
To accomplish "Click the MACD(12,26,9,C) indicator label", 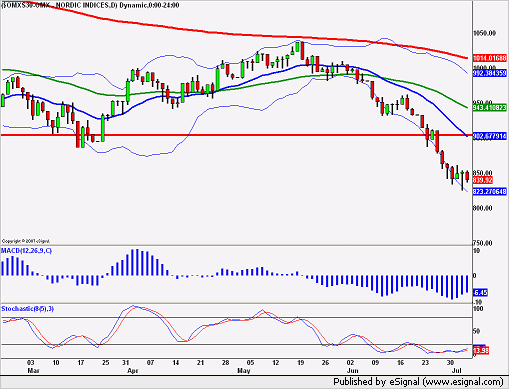I will point(26,251).
